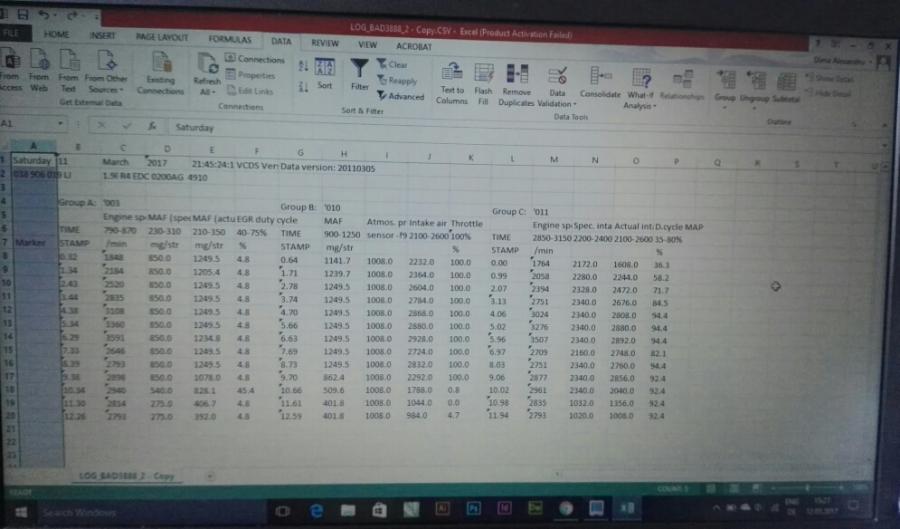Image resolution: width=900 pixels, height=529 pixels.
Task: Open the PAGE LAYOUT ribbon tab
Action: (x=161, y=37)
